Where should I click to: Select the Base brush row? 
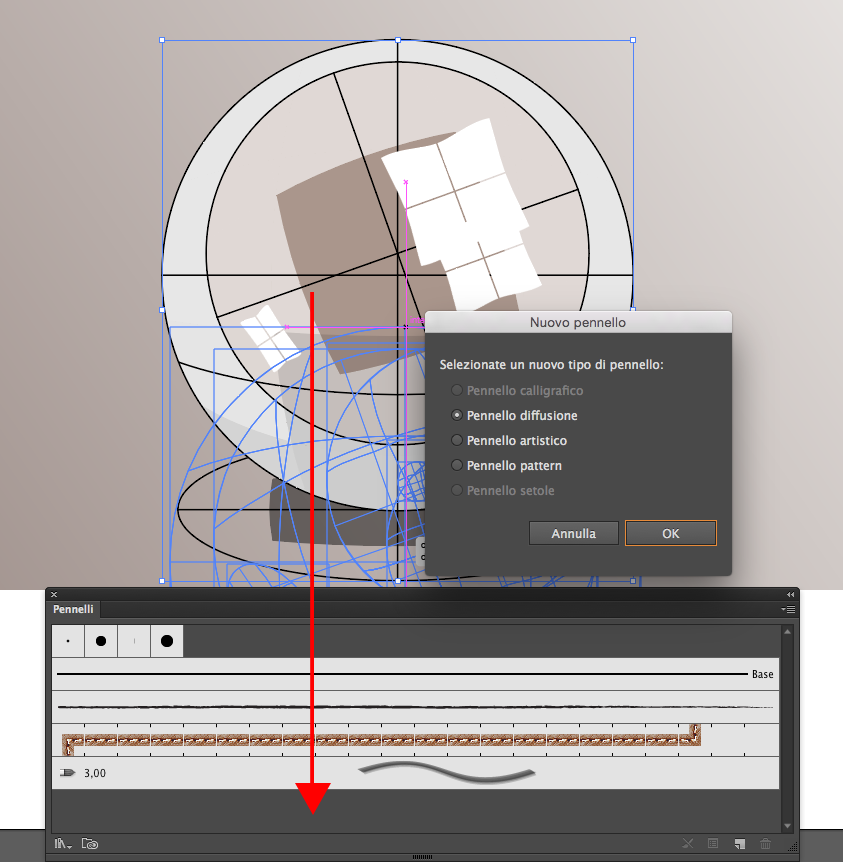415,674
